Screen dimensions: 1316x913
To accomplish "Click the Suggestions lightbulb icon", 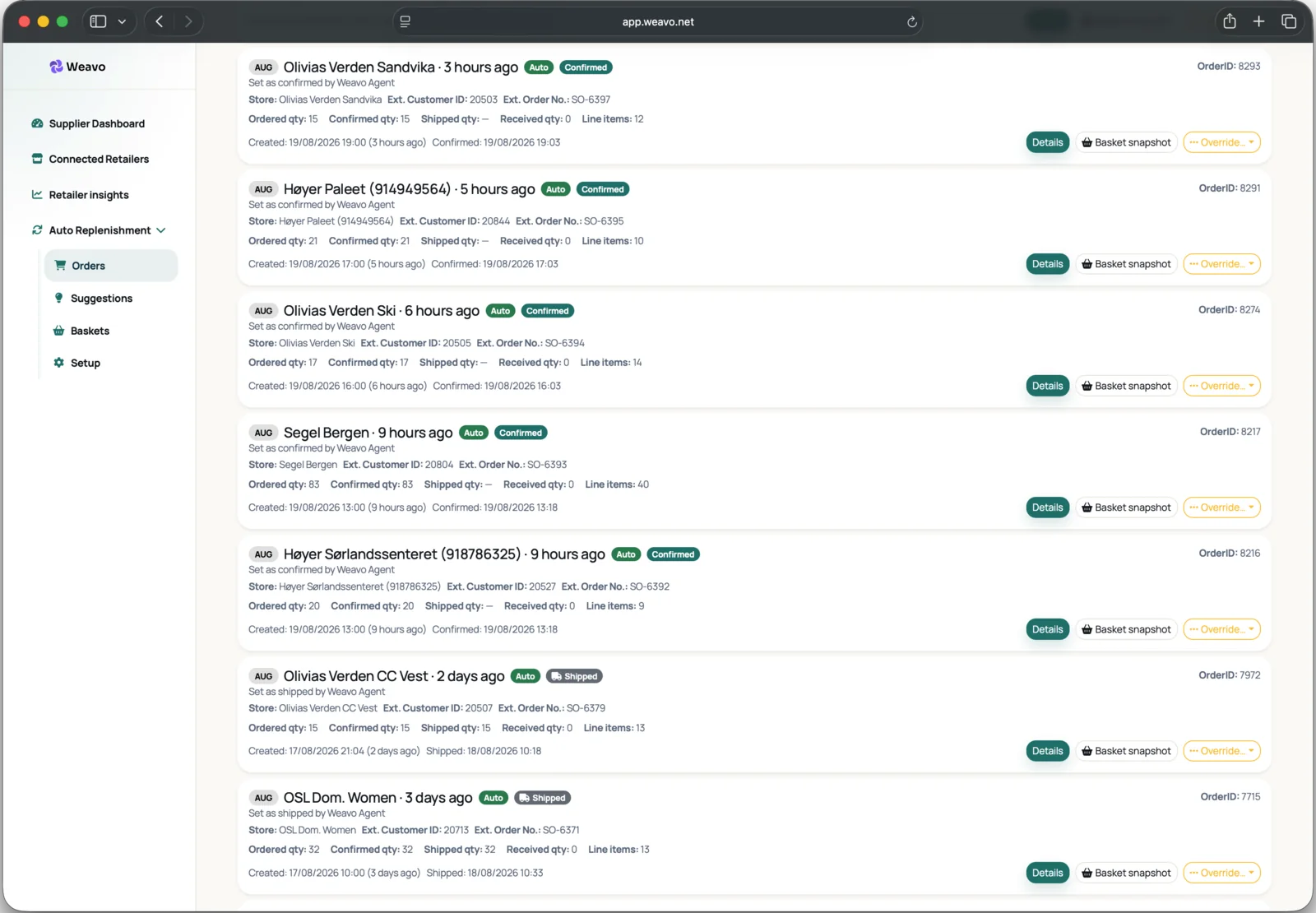I will tap(58, 298).
